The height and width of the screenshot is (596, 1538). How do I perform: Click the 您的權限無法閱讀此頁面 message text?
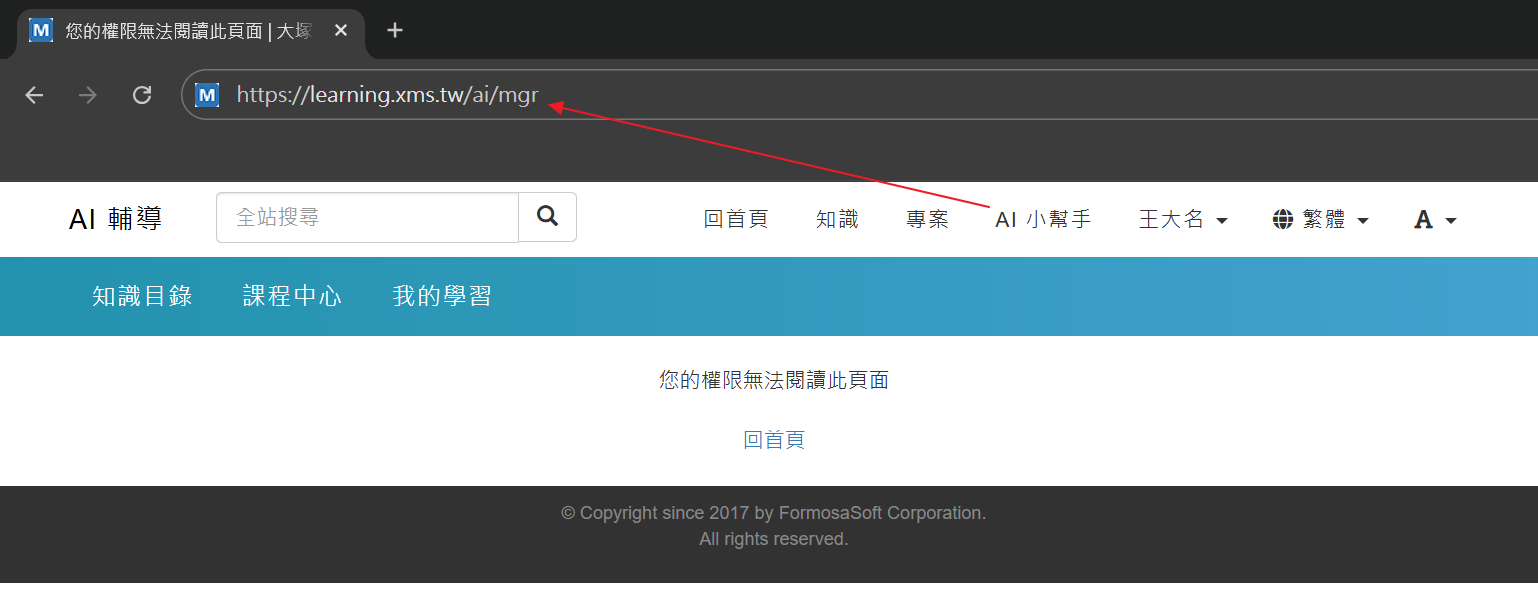click(x=774, y=380)
